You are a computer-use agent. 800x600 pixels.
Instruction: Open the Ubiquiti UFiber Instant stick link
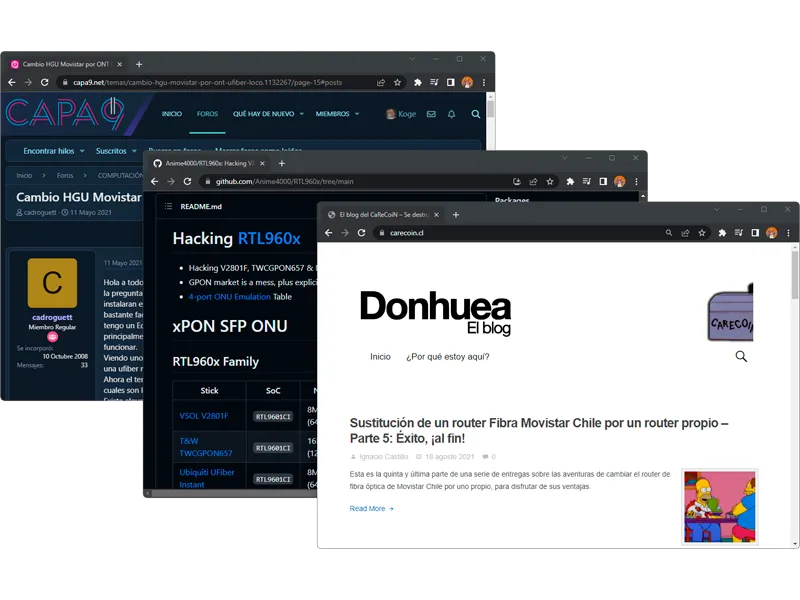207,478
